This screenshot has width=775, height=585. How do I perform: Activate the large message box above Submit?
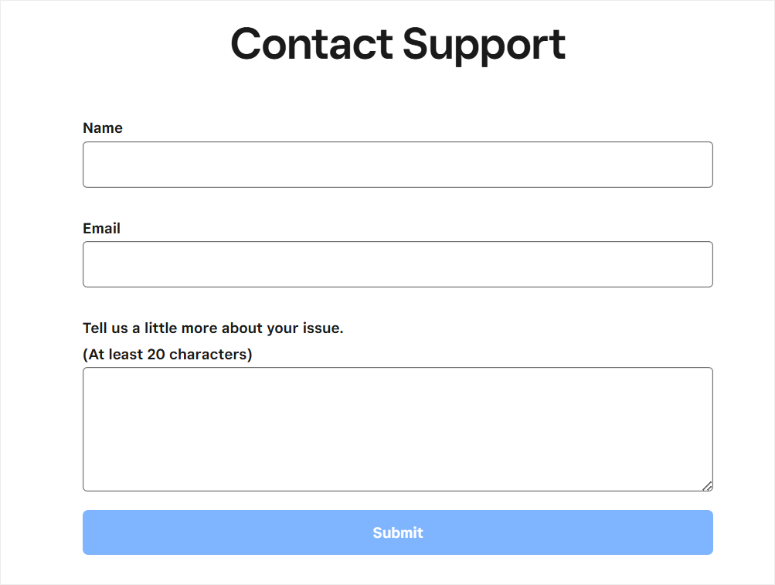(x=397, y=429)
